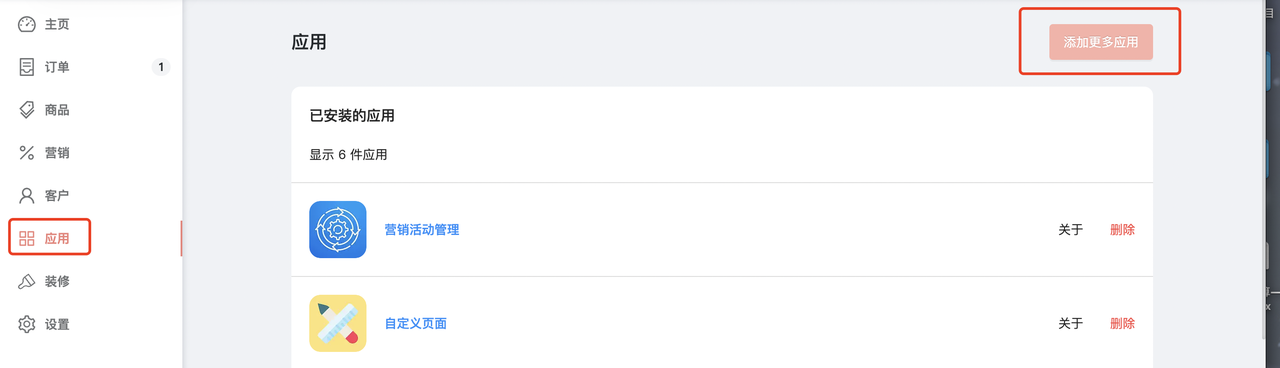Click 删除 for 营销活动管理
Screen dimensions: 1280x368
[1123, 230]
